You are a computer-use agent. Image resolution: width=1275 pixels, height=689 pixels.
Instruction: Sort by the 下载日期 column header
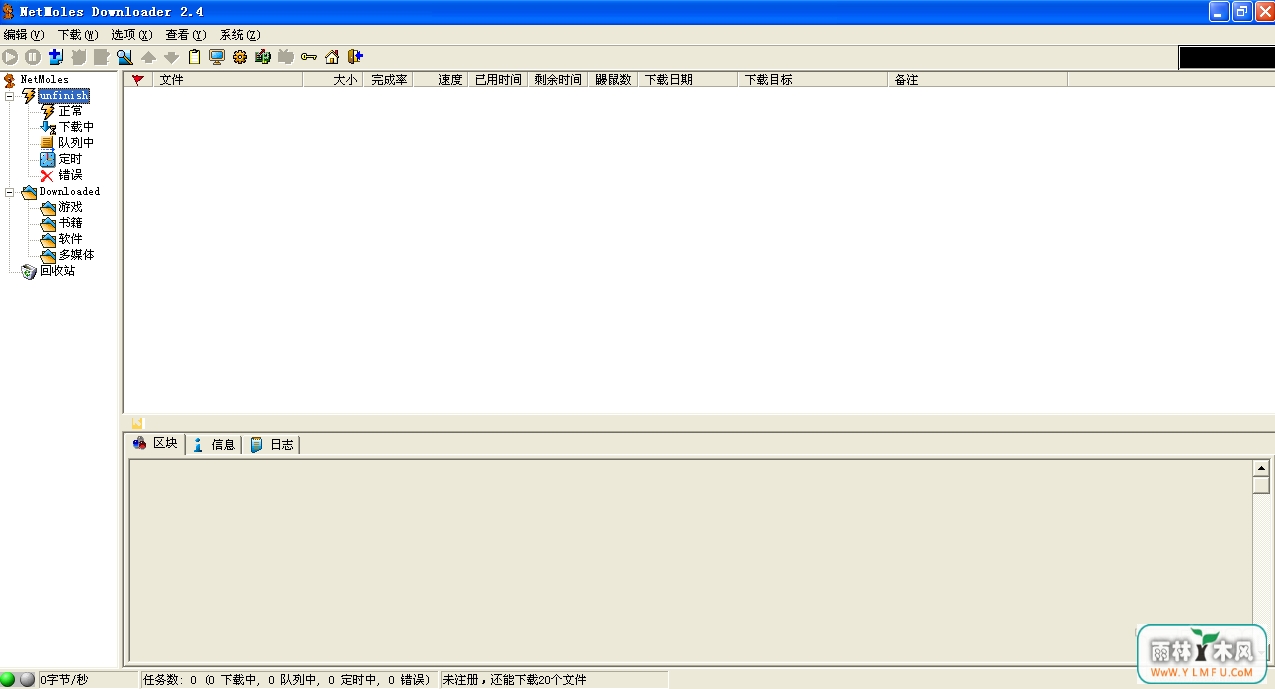pyautogui.click(x=688, y=80)
